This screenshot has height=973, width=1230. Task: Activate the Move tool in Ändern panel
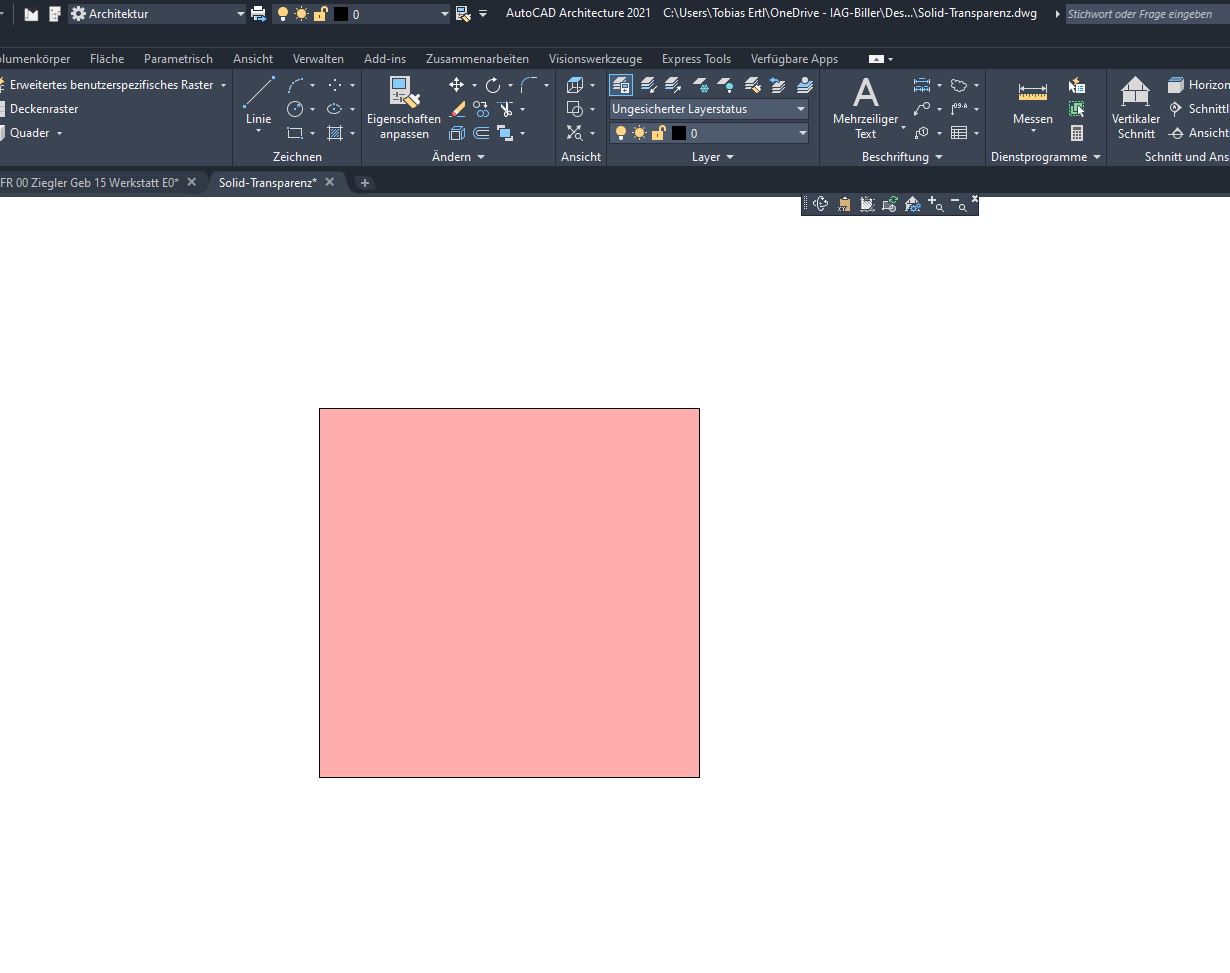point(457,85)
